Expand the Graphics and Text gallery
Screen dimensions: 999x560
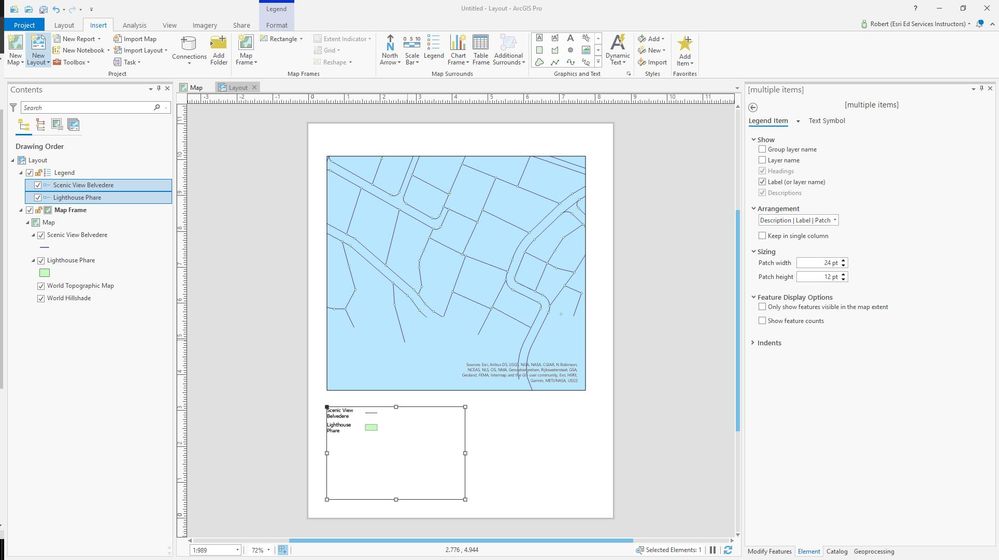pyautogui.click(x=598, y=62)
